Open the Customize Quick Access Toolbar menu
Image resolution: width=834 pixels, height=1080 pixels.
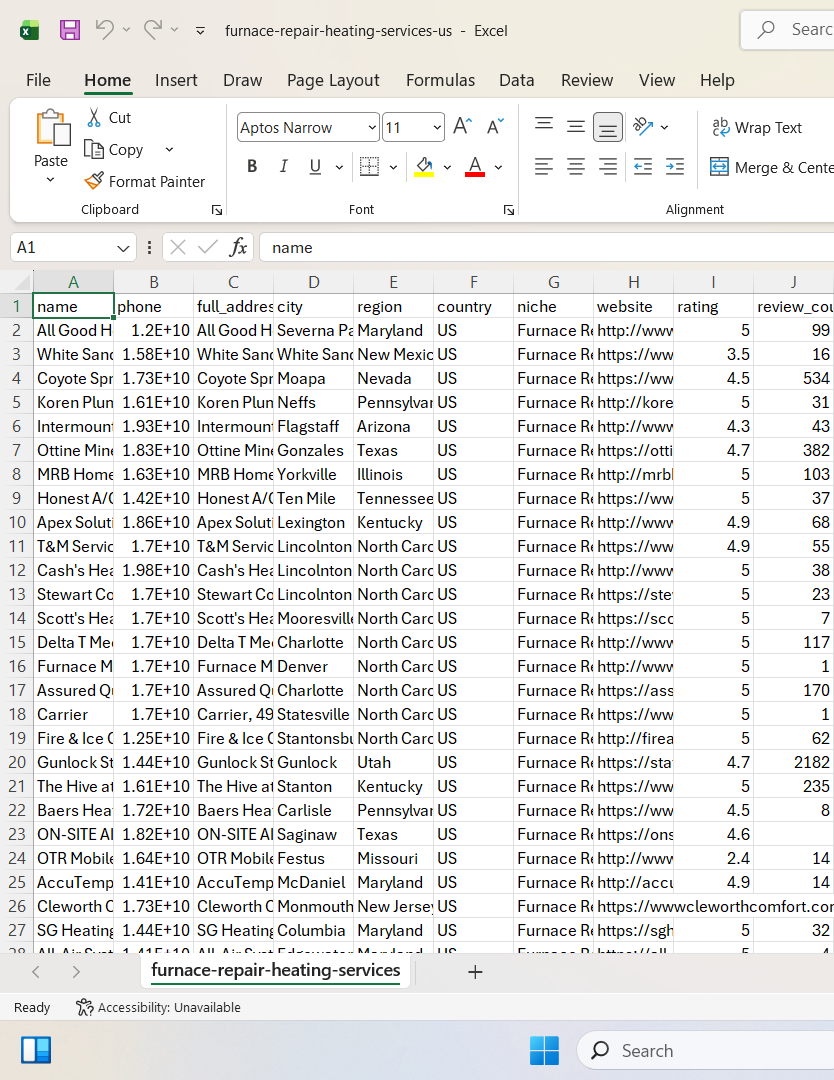click(200, 30)
